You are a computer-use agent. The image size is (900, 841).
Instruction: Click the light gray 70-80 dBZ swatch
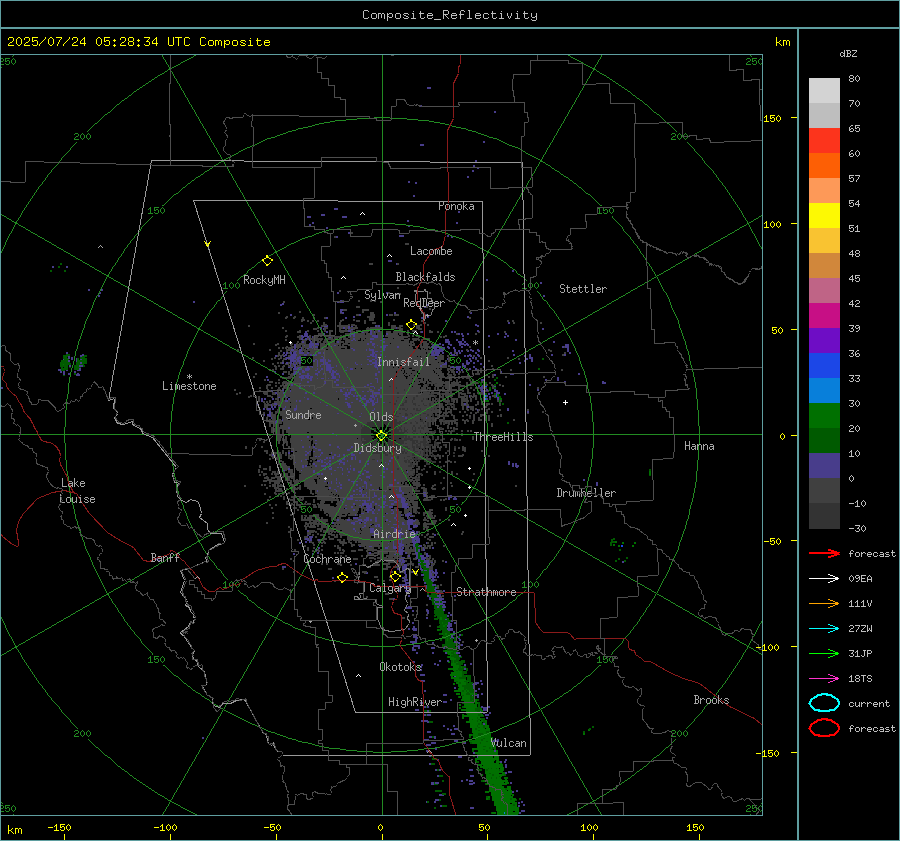coord(824,91)
